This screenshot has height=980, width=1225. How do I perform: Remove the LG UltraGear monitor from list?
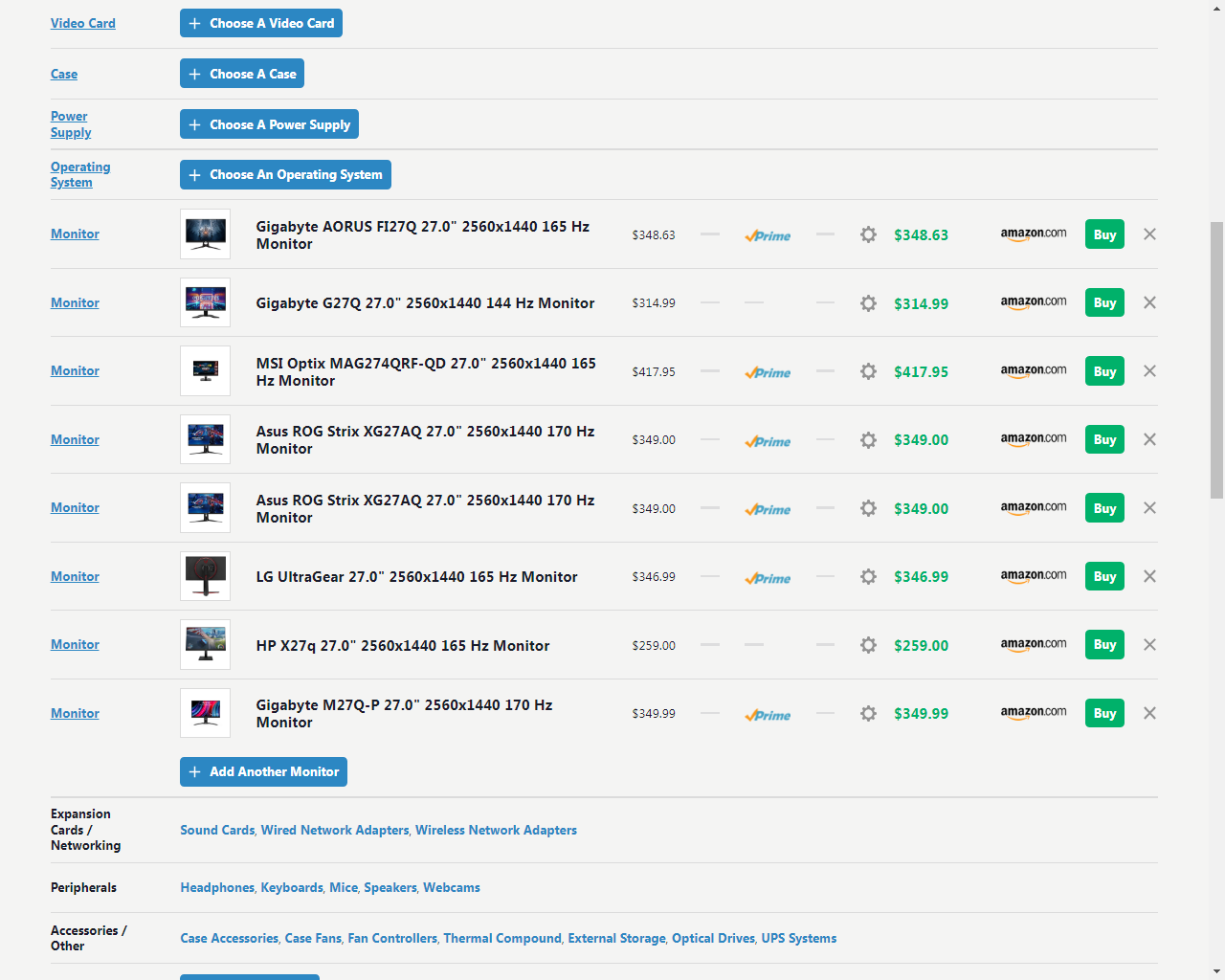coord(1149,576)
